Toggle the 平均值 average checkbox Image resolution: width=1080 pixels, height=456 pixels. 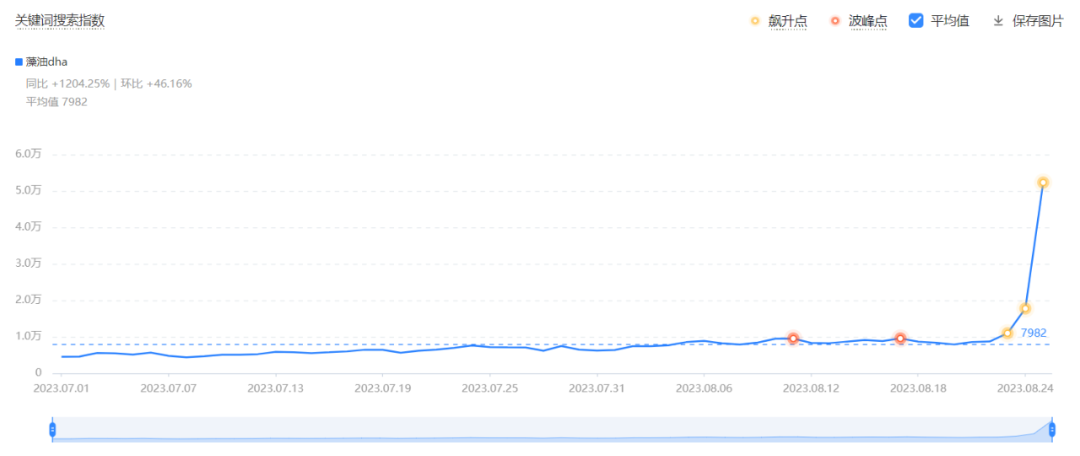(x=917, y=21)
